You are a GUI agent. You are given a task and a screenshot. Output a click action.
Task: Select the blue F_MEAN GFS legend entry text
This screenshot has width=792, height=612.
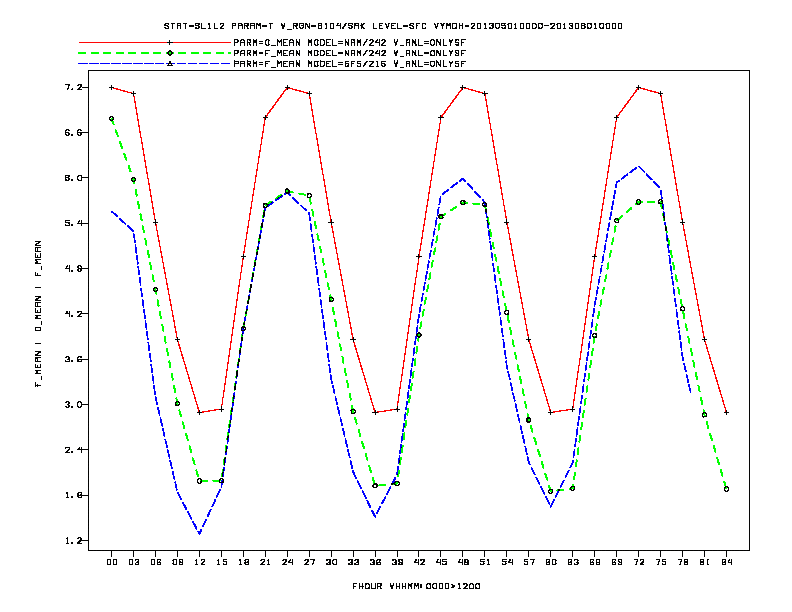click(350, 64)
